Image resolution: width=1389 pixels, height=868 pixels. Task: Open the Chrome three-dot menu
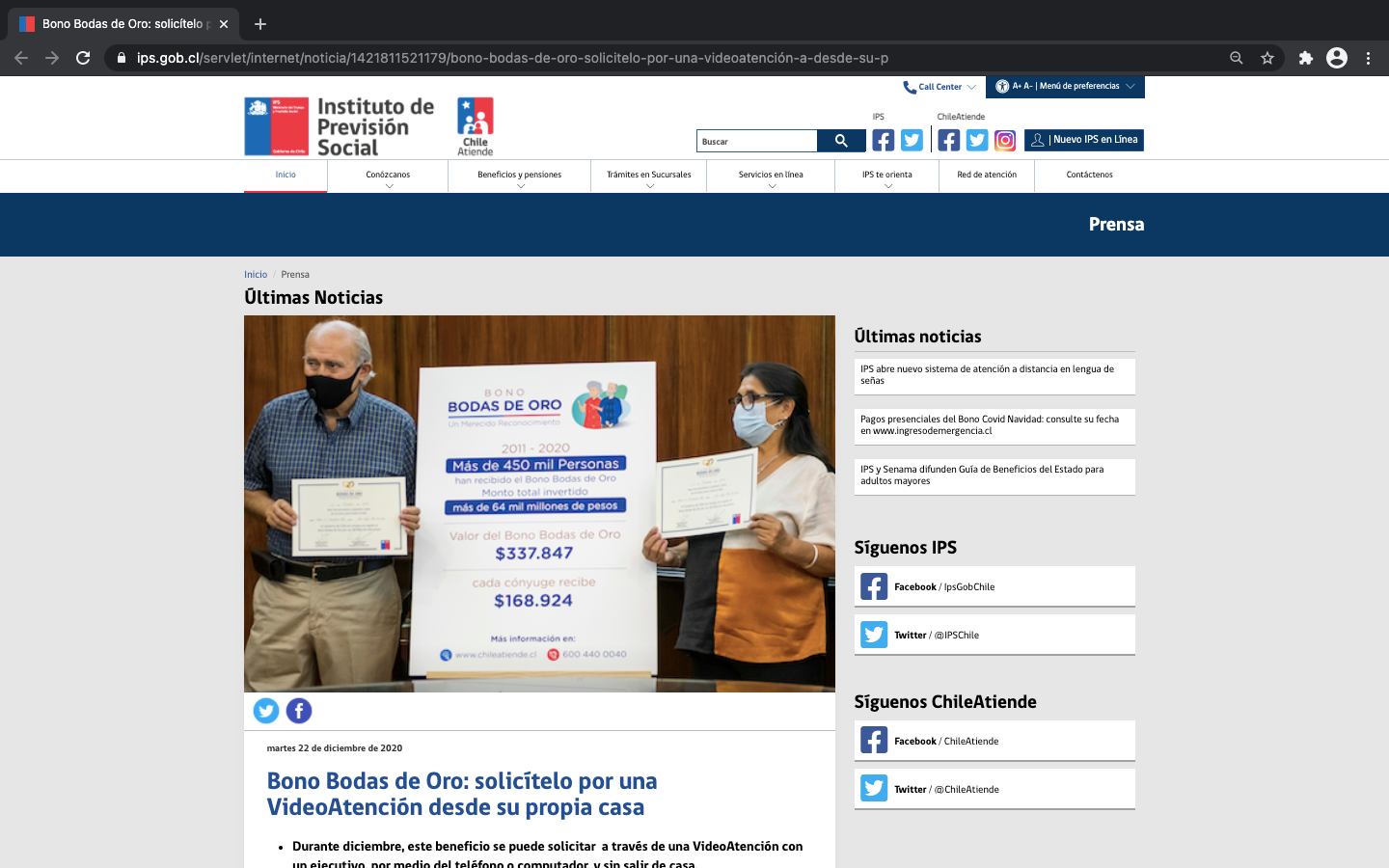point(1368,58)
